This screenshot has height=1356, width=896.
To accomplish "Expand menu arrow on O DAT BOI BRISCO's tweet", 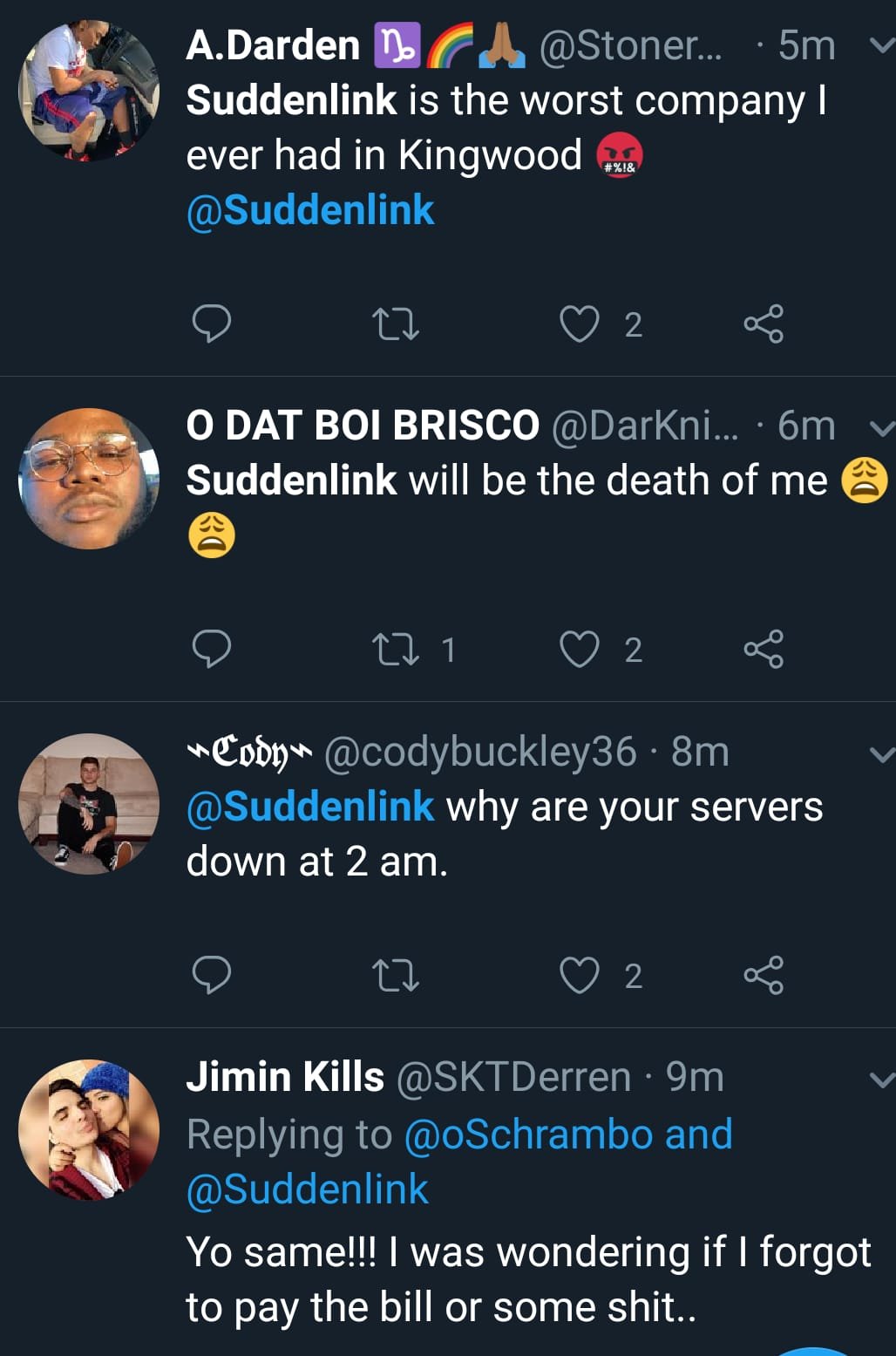I will (881, 426).
